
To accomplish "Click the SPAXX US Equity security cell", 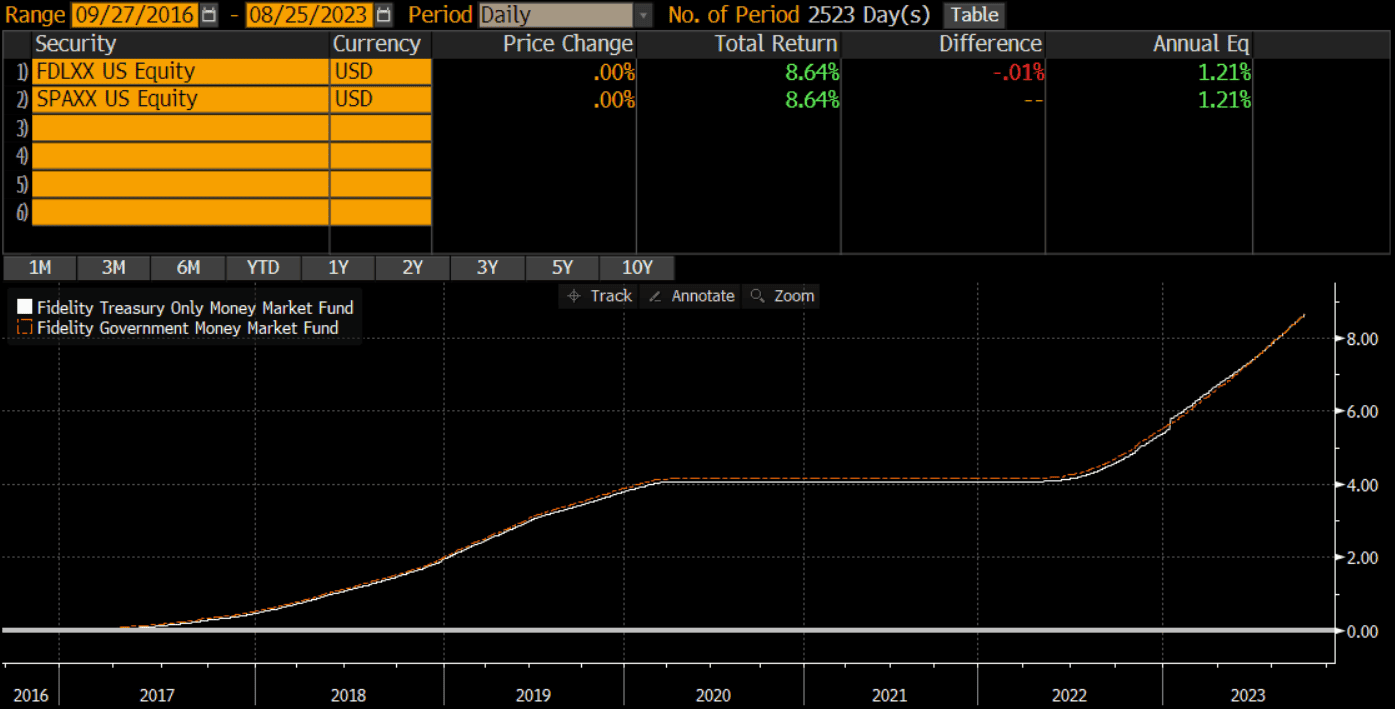I will (180, 99).
